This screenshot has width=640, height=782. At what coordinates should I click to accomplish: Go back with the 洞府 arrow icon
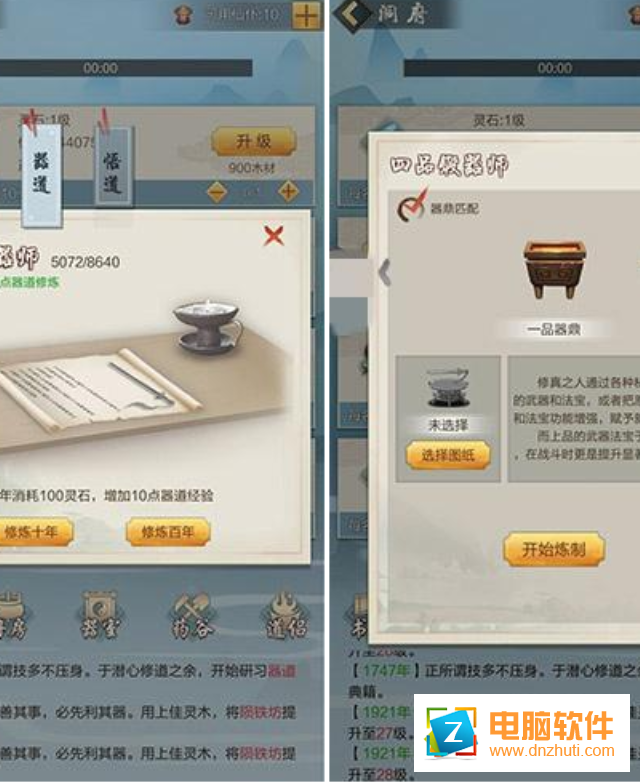353,14
